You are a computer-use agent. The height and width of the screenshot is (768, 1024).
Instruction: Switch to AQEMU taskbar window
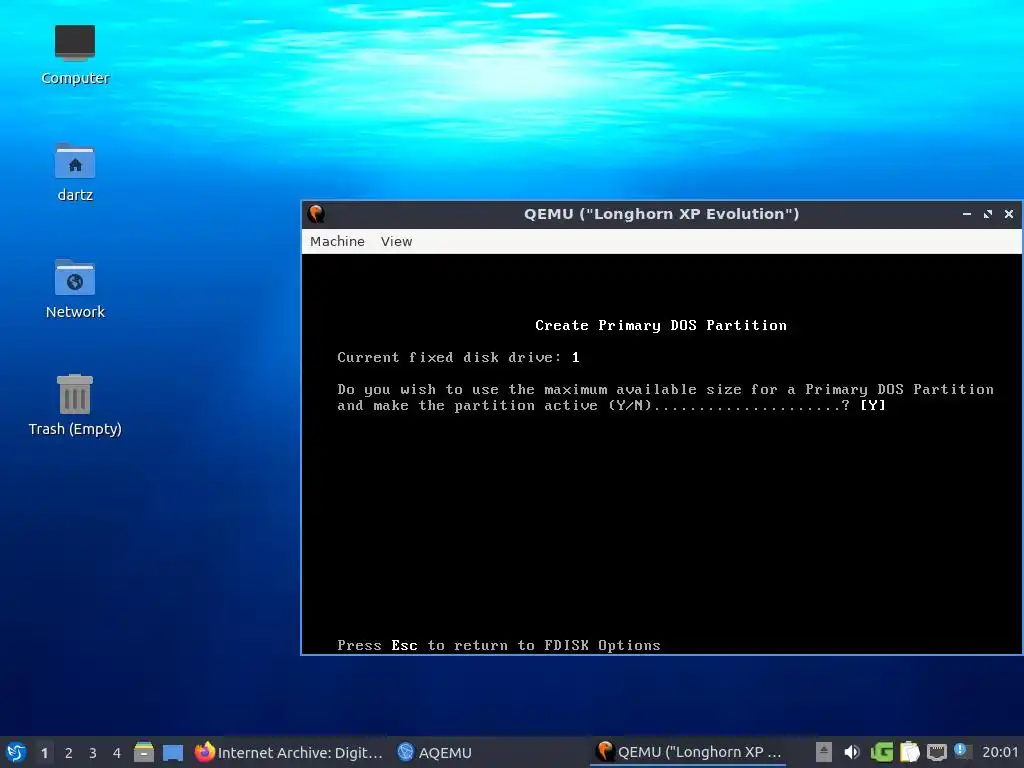tap(435, 752)
